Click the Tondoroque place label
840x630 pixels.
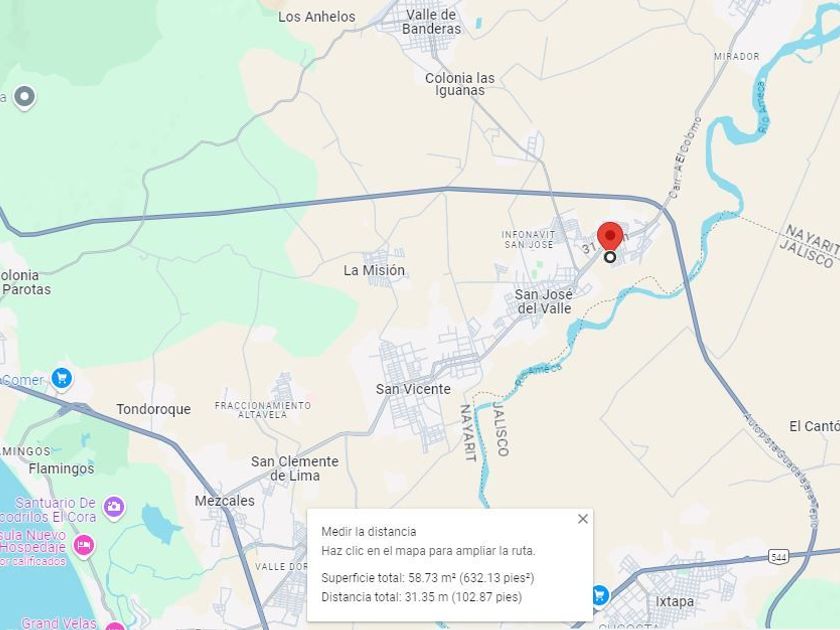pyautogui.click(x=154, y=409)
